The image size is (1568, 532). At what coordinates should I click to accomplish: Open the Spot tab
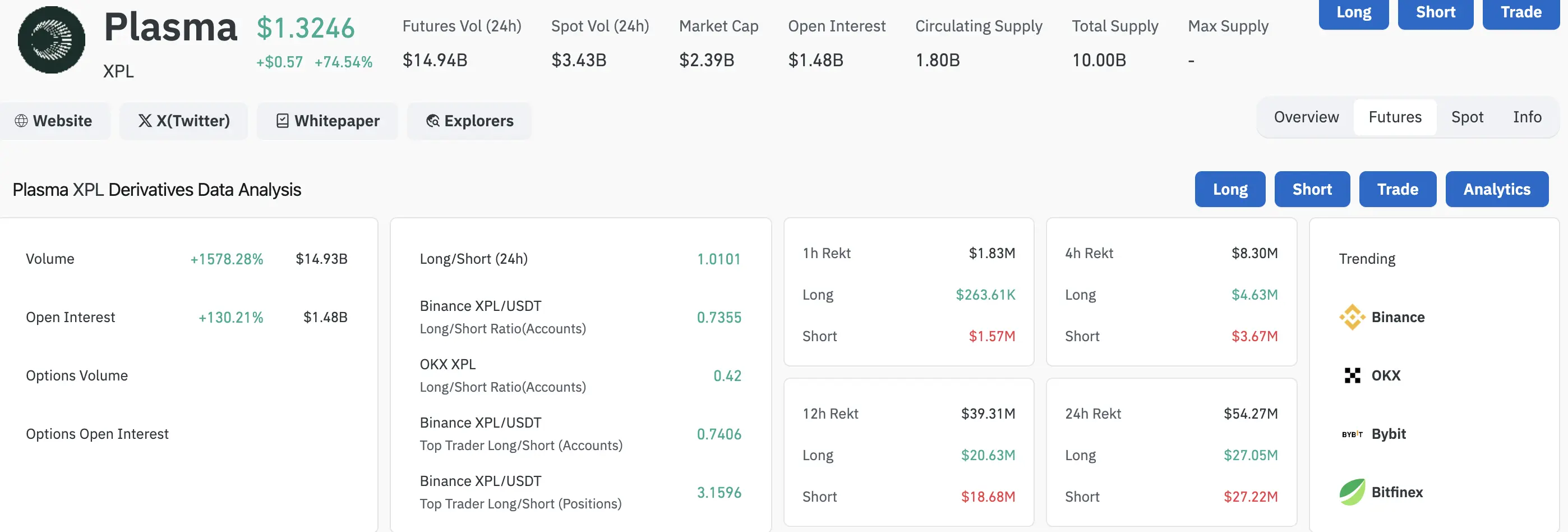click(1467, 117)
